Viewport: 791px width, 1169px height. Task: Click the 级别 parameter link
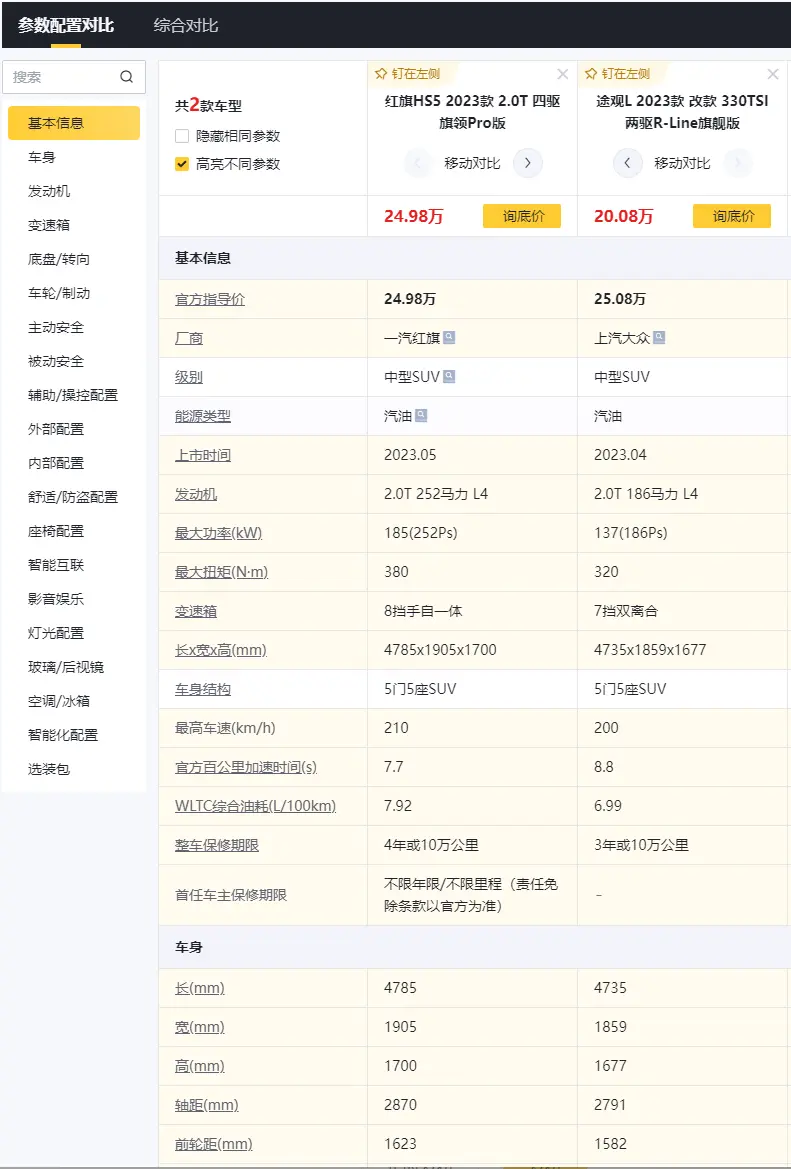tap(189, 376)
